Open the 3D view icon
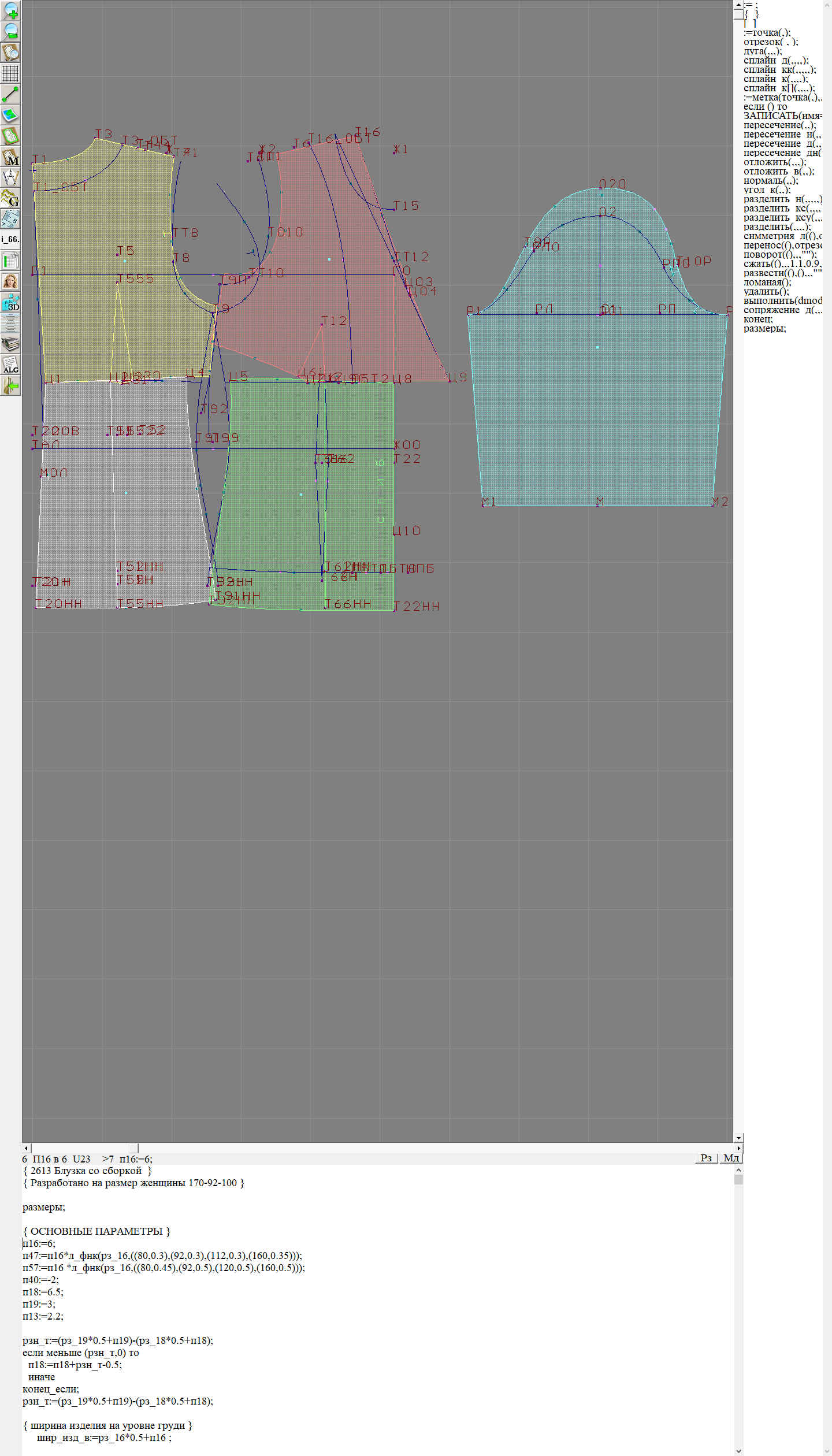Screen dimensions: 832x1456 (x=10, y=302)
